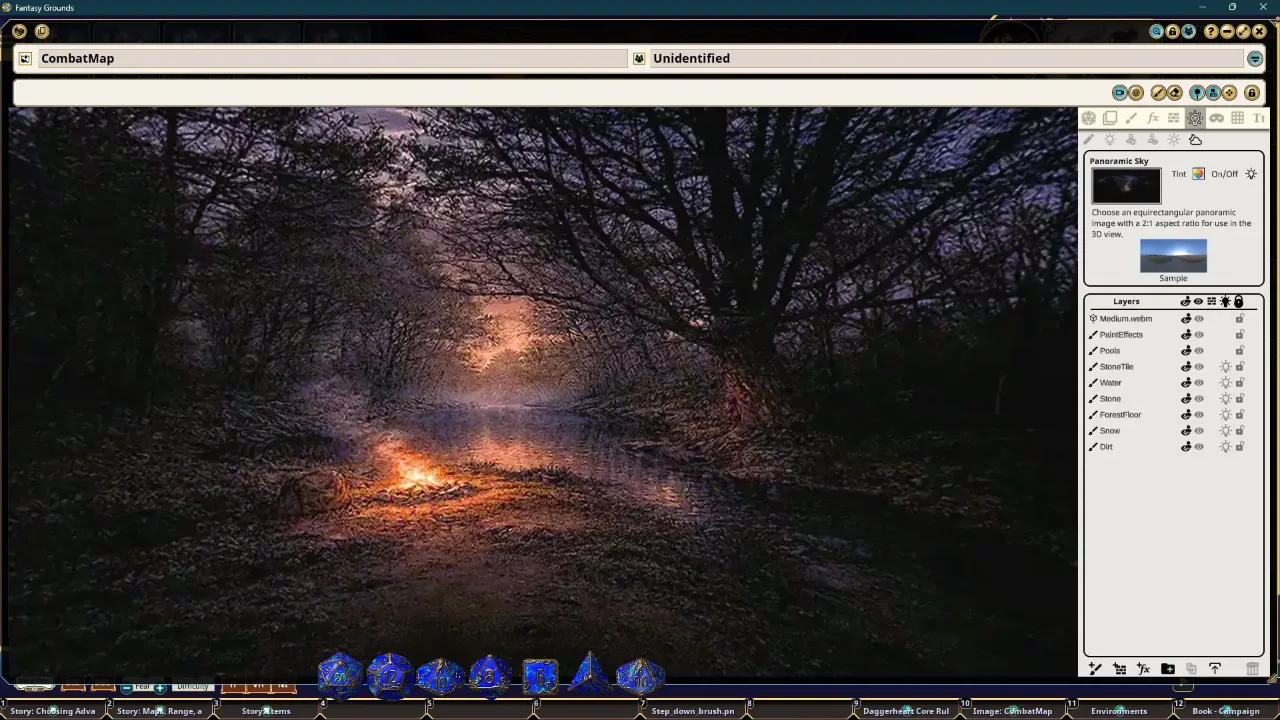Choose the Sample panoramic sky image
Viewport: 1280px width, 720px height.
[x=1173, y=256]
